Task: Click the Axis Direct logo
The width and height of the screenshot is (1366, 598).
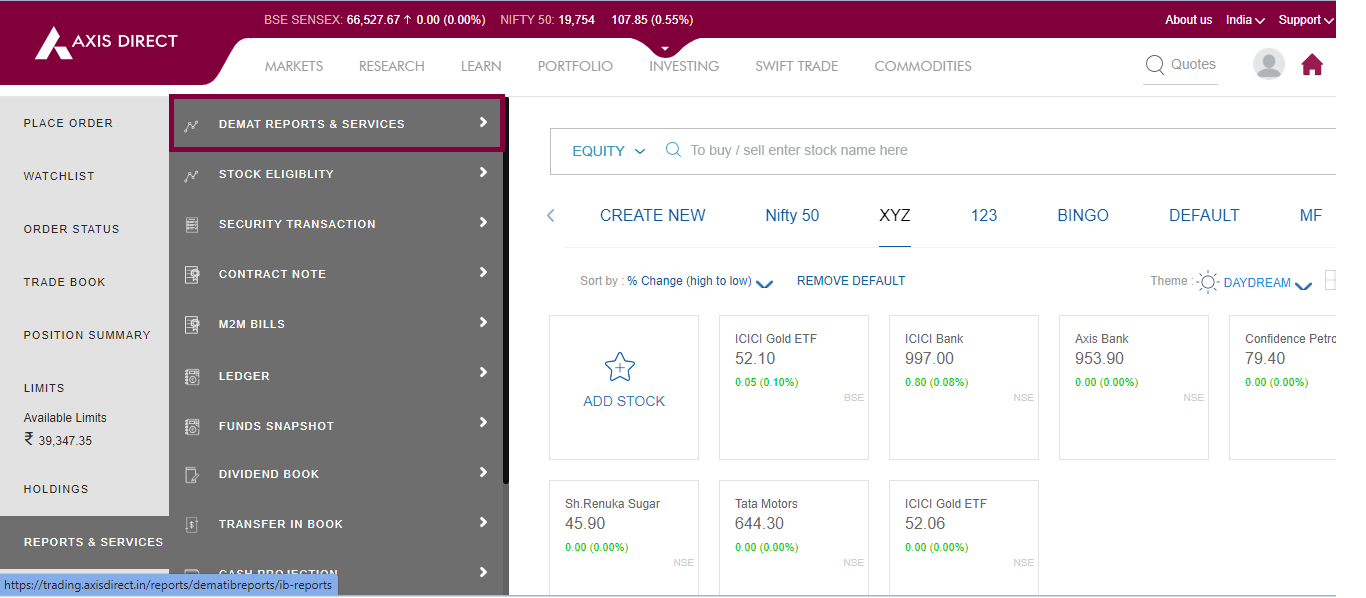Action: [x=106, y=42]
